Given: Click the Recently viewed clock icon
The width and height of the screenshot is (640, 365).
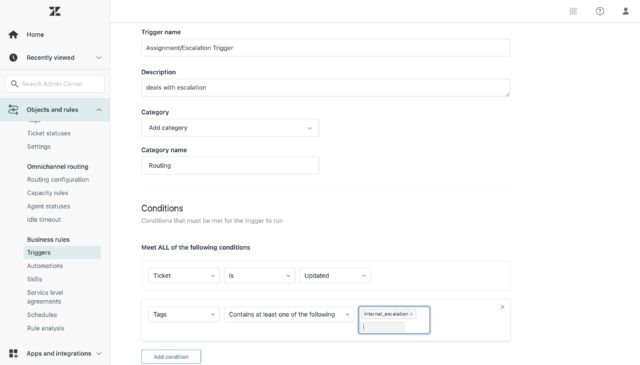Looking at the screenshot, I should coord(13,58).
